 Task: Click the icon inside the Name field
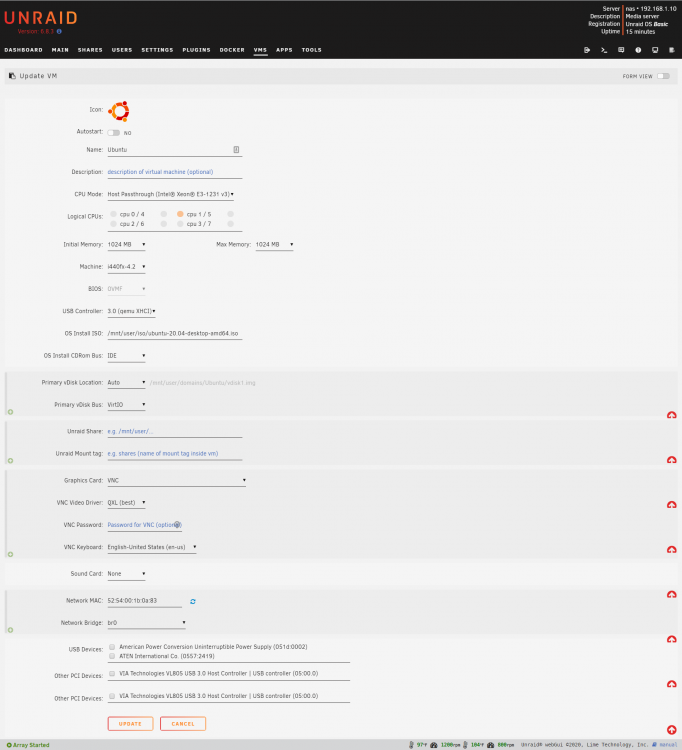pyautogui.click(x=236, y=150)
